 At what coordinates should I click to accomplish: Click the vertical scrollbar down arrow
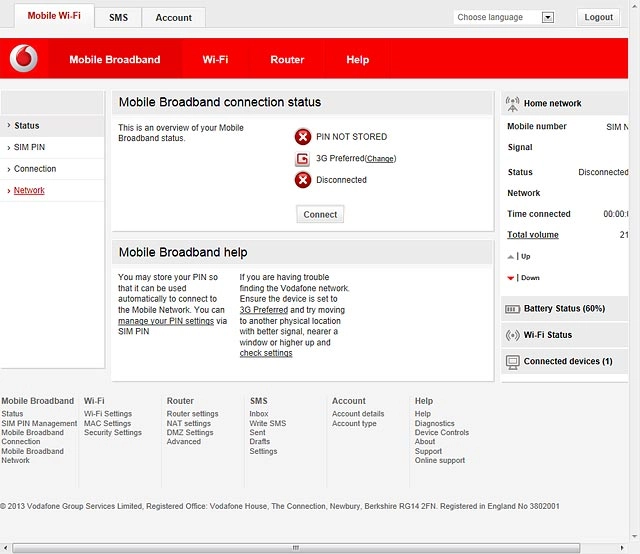tap(635, 536)
